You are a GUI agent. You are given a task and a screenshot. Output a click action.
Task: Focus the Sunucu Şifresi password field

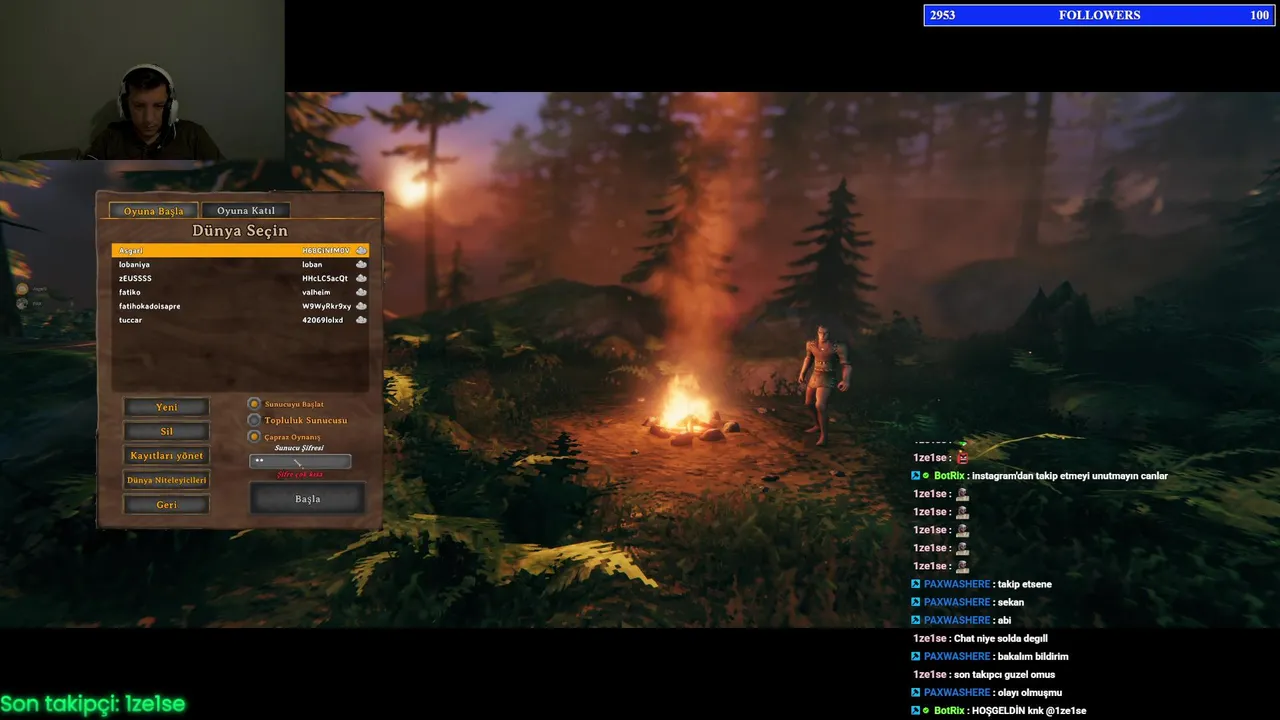[x=300, y=461]
